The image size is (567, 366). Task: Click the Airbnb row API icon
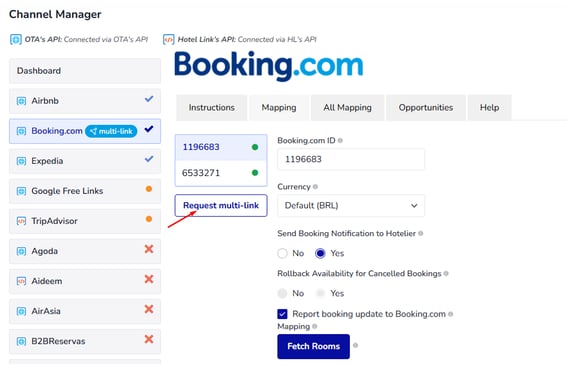pyautogui.click(x=21, y=101)
